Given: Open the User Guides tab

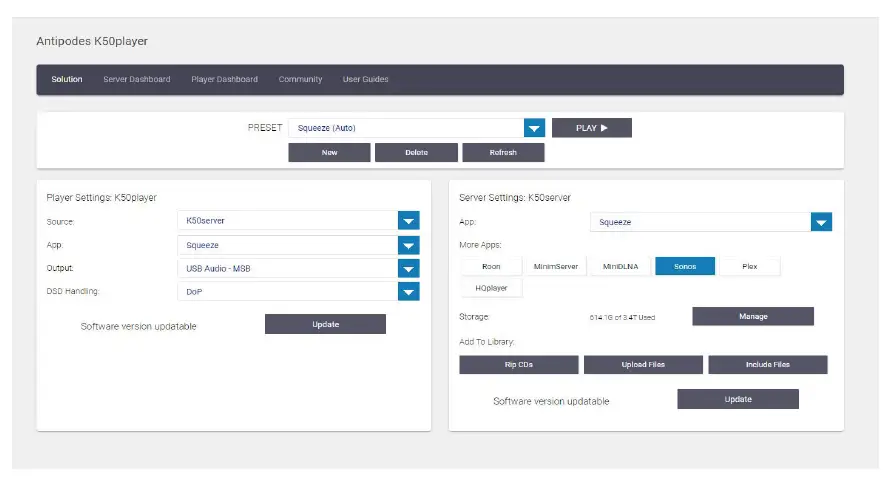Looking at the screenshot, I should [365, 79].
